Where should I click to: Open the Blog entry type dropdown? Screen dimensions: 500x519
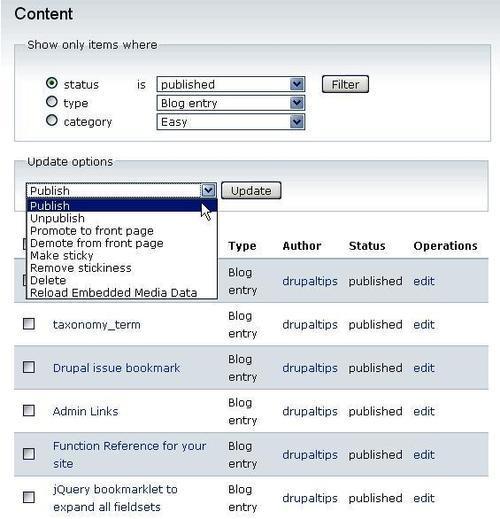(x=231, y=103)
